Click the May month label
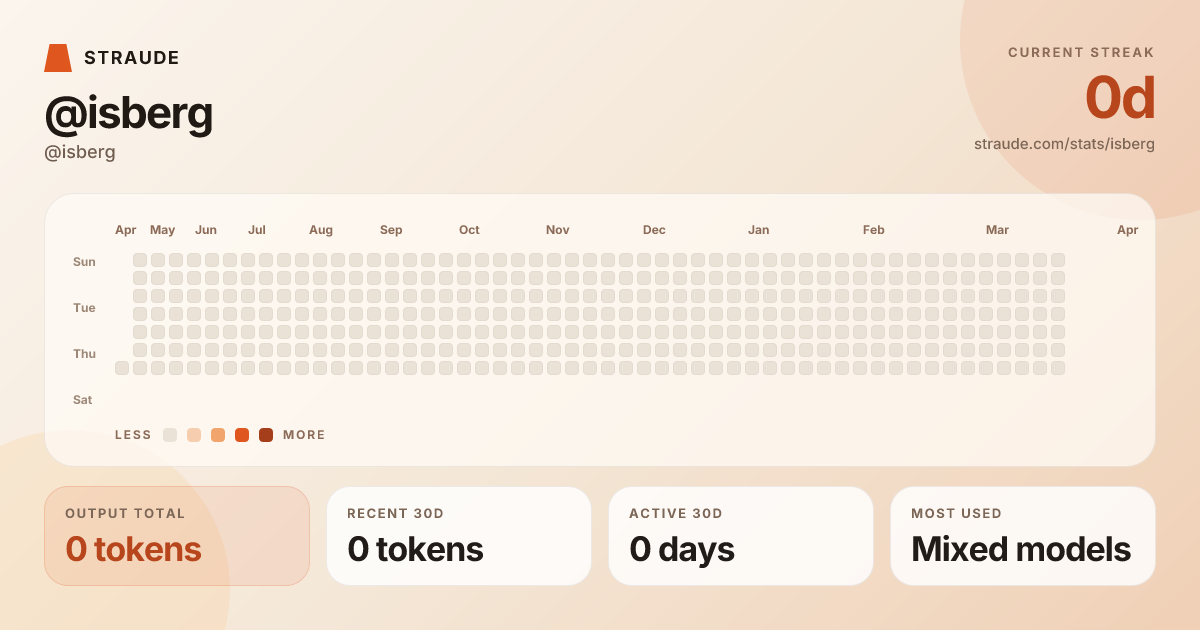Image resolution: width=1200 pixels, height=630 pixels. click(162, 230)
